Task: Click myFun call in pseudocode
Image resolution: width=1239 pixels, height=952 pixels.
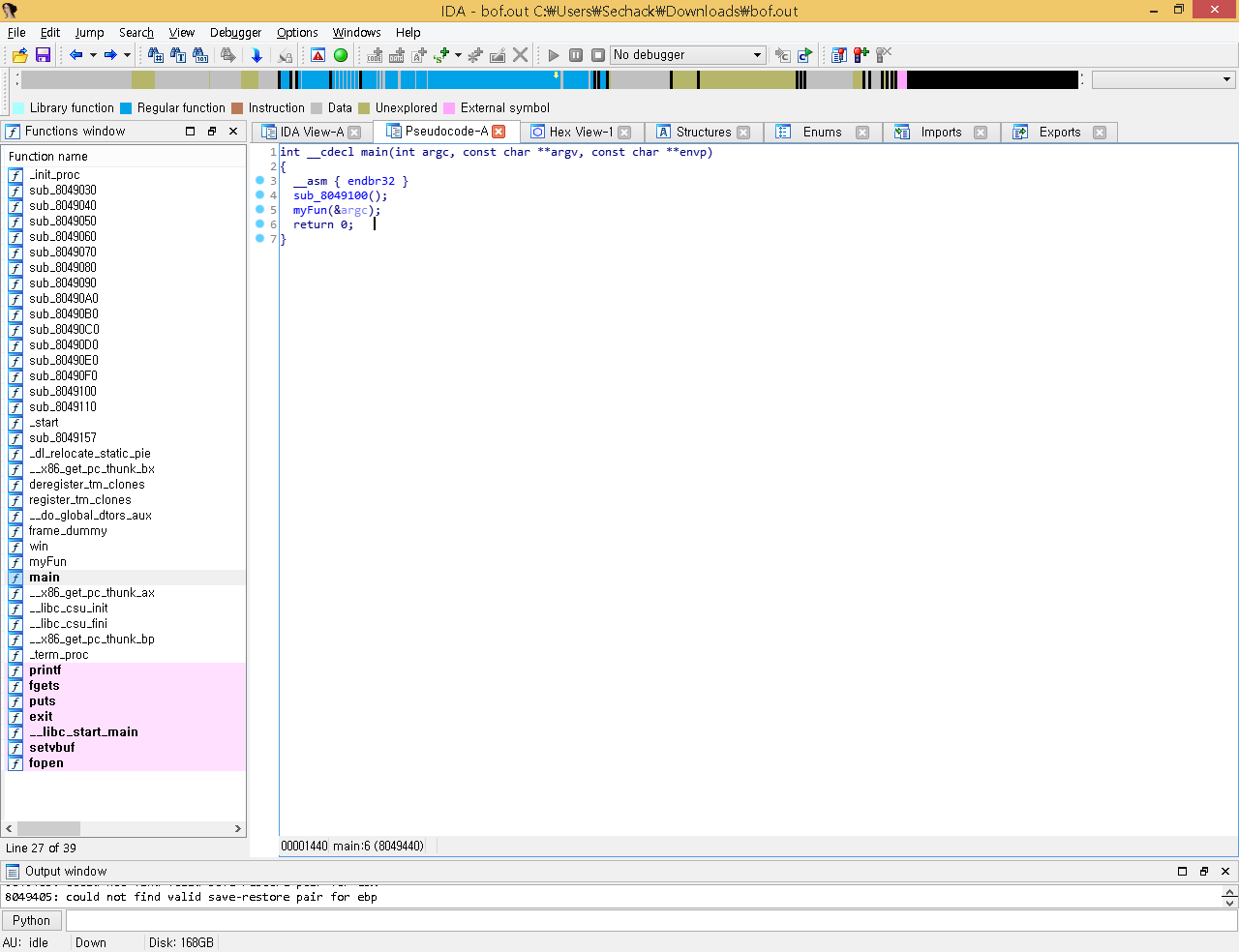Action: (311, 210)
